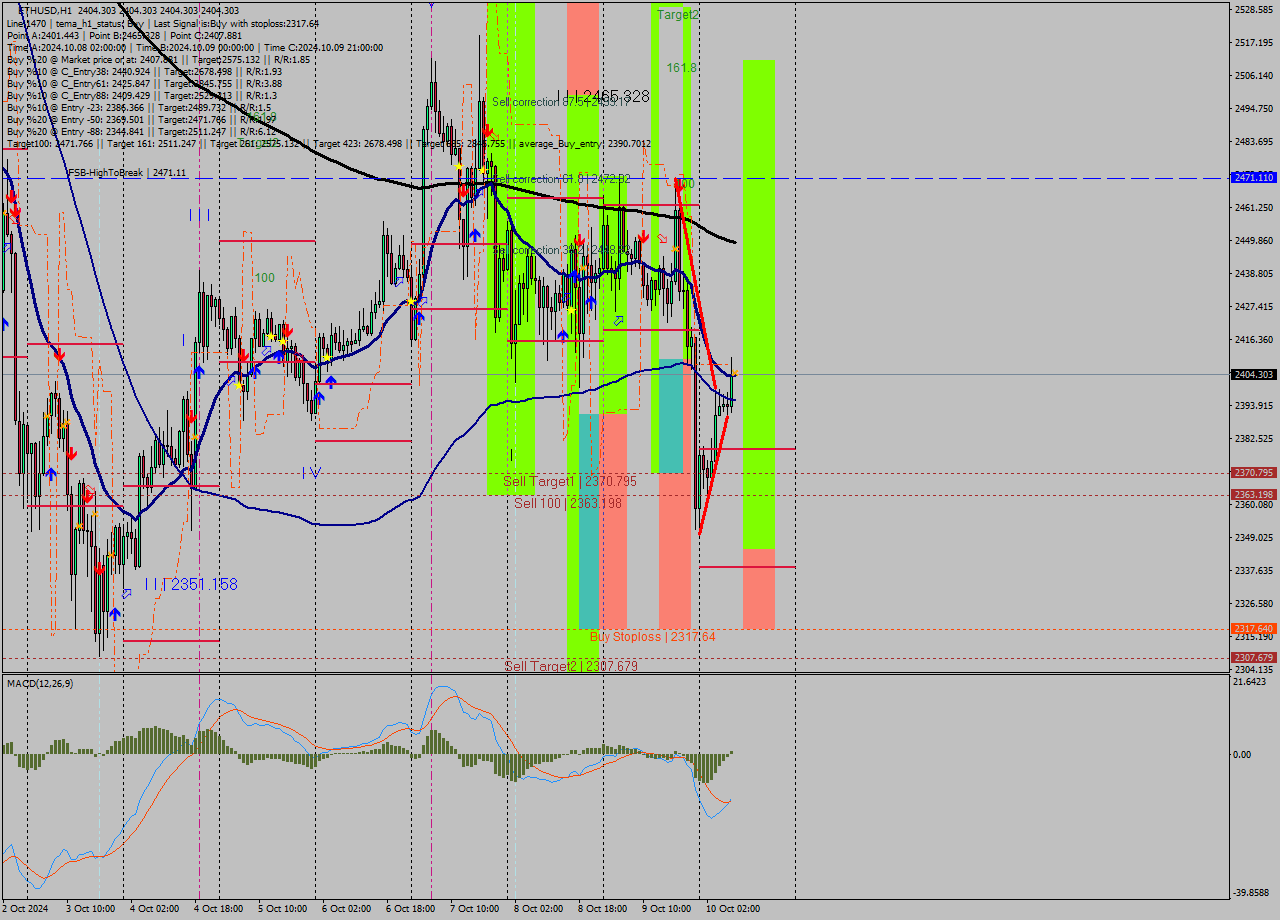
Task: Click the '7 Oct 10:00' time label
Action: [475, 909]
